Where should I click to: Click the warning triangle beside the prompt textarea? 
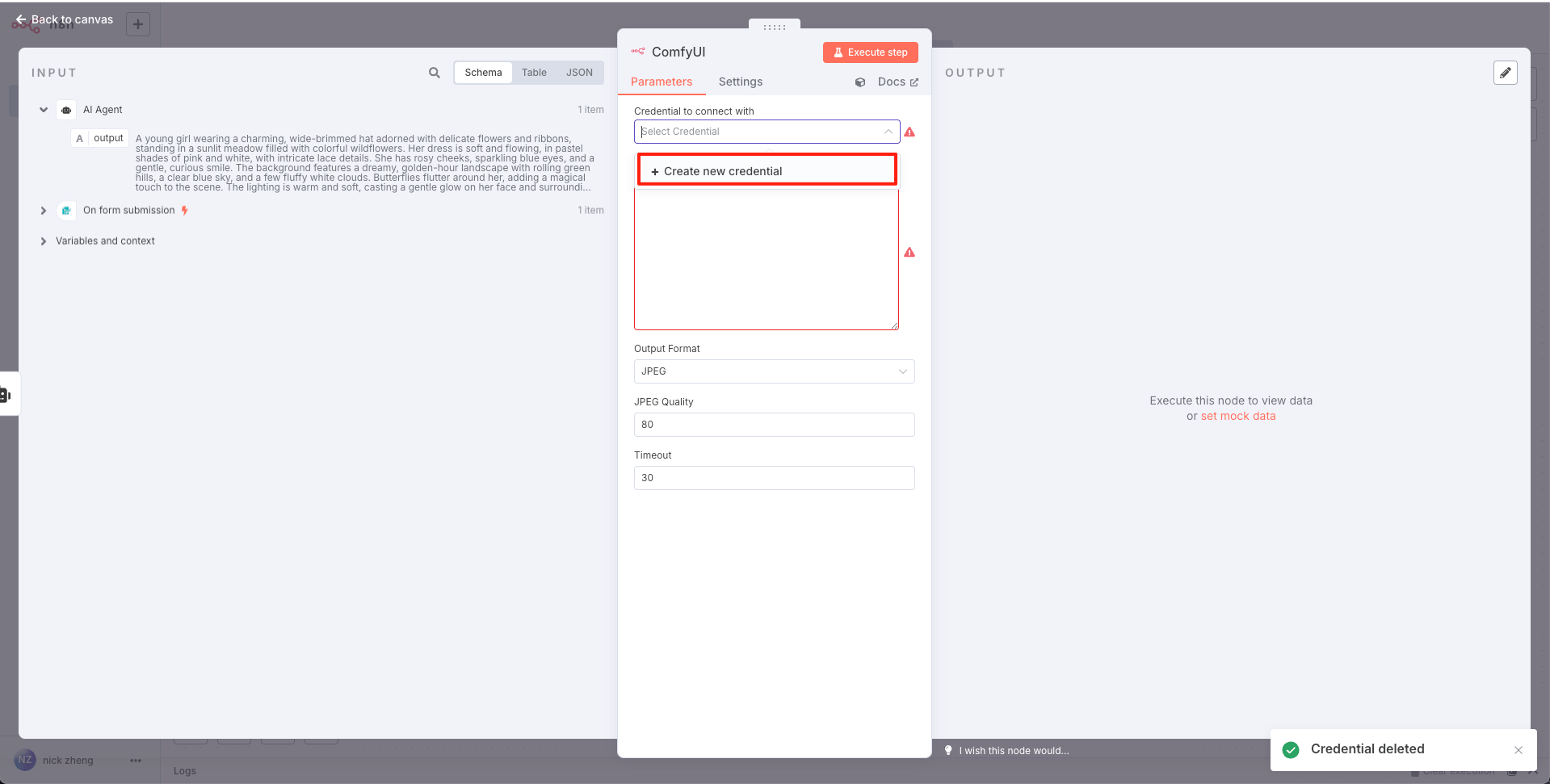[x=909, y=252]
